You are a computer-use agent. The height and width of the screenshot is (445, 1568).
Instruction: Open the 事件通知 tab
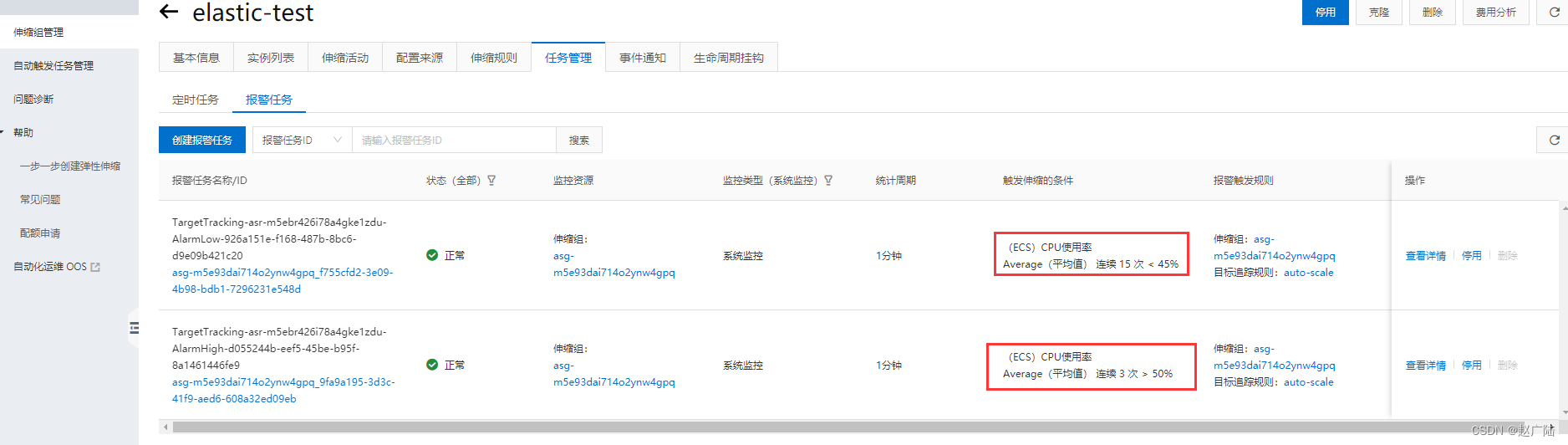click(x=643, y=58)
